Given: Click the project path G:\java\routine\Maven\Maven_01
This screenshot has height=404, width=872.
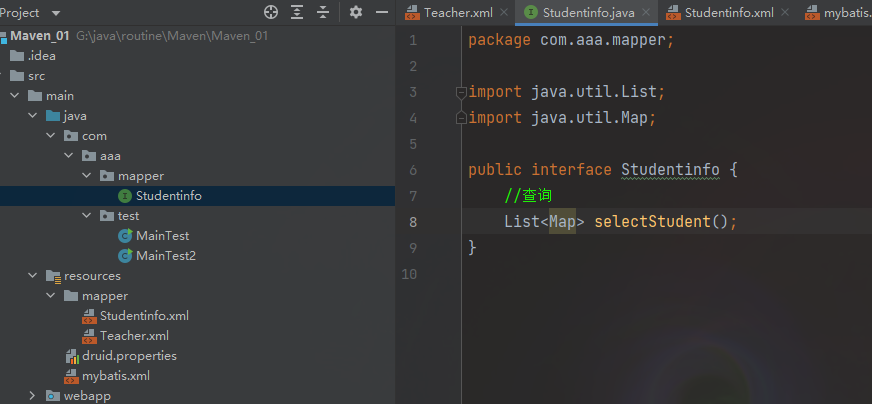Looking at the screenshot, I should click(x=172, y=36).
